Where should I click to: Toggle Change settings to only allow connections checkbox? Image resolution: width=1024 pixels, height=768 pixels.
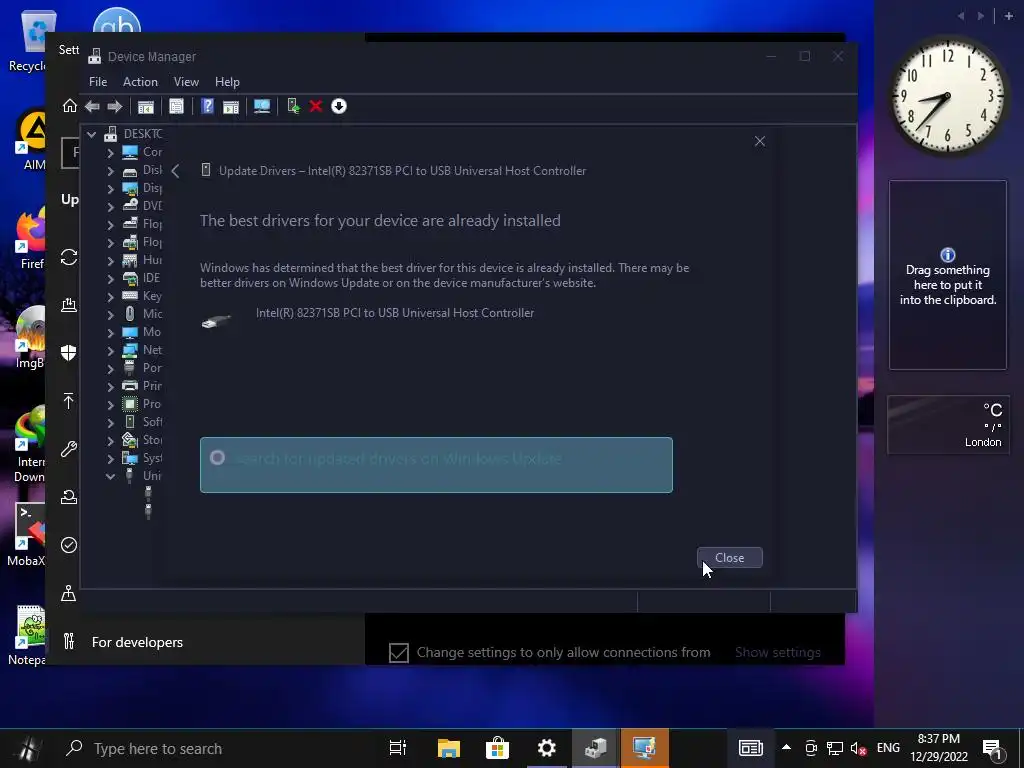click(x=398, y=652)
